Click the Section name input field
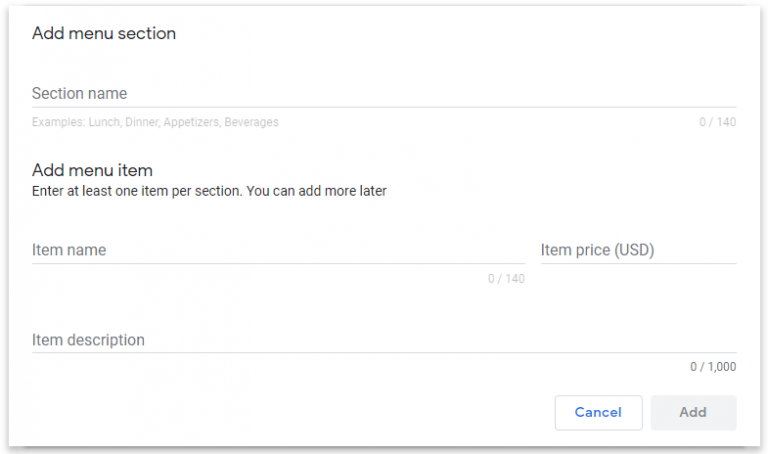Screen dimensions: 768x454 point(383,94)
